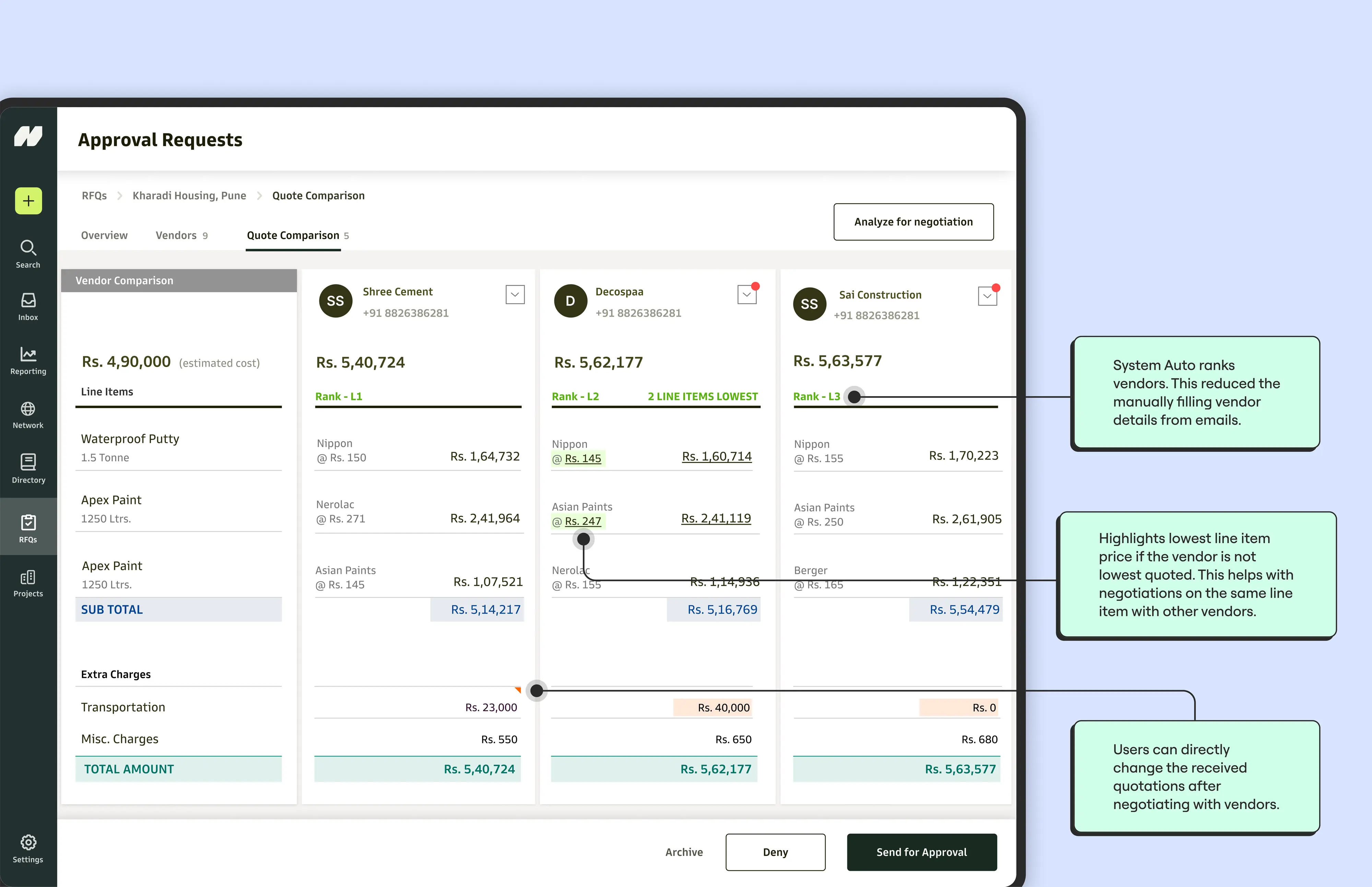Click Rank - L3 label
This screenshot has height=887, width=1372.
pos(817,396)
